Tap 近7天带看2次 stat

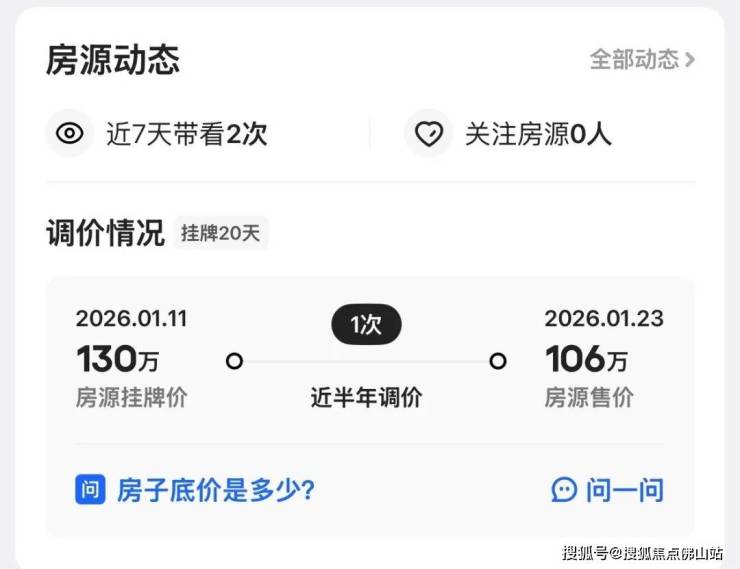click(187, 134)
